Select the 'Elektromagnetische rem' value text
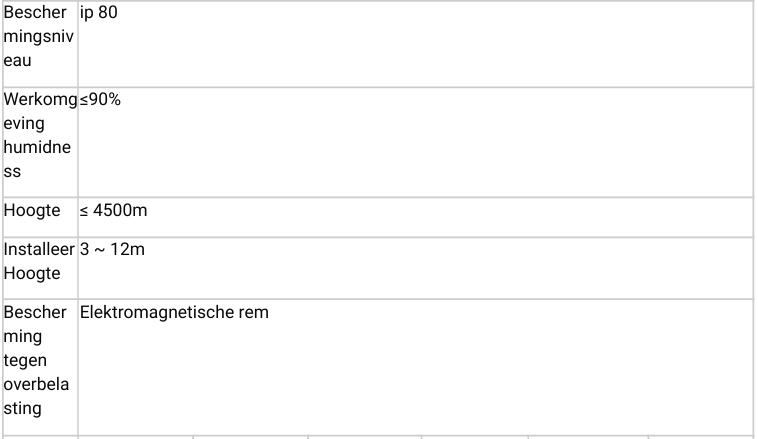 click(x=174, y=312)
